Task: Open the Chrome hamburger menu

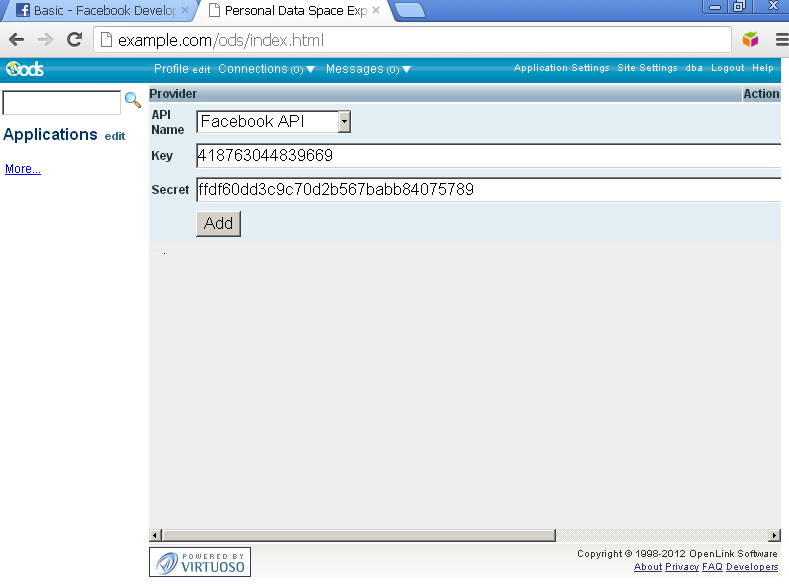Action: point(782,39)
